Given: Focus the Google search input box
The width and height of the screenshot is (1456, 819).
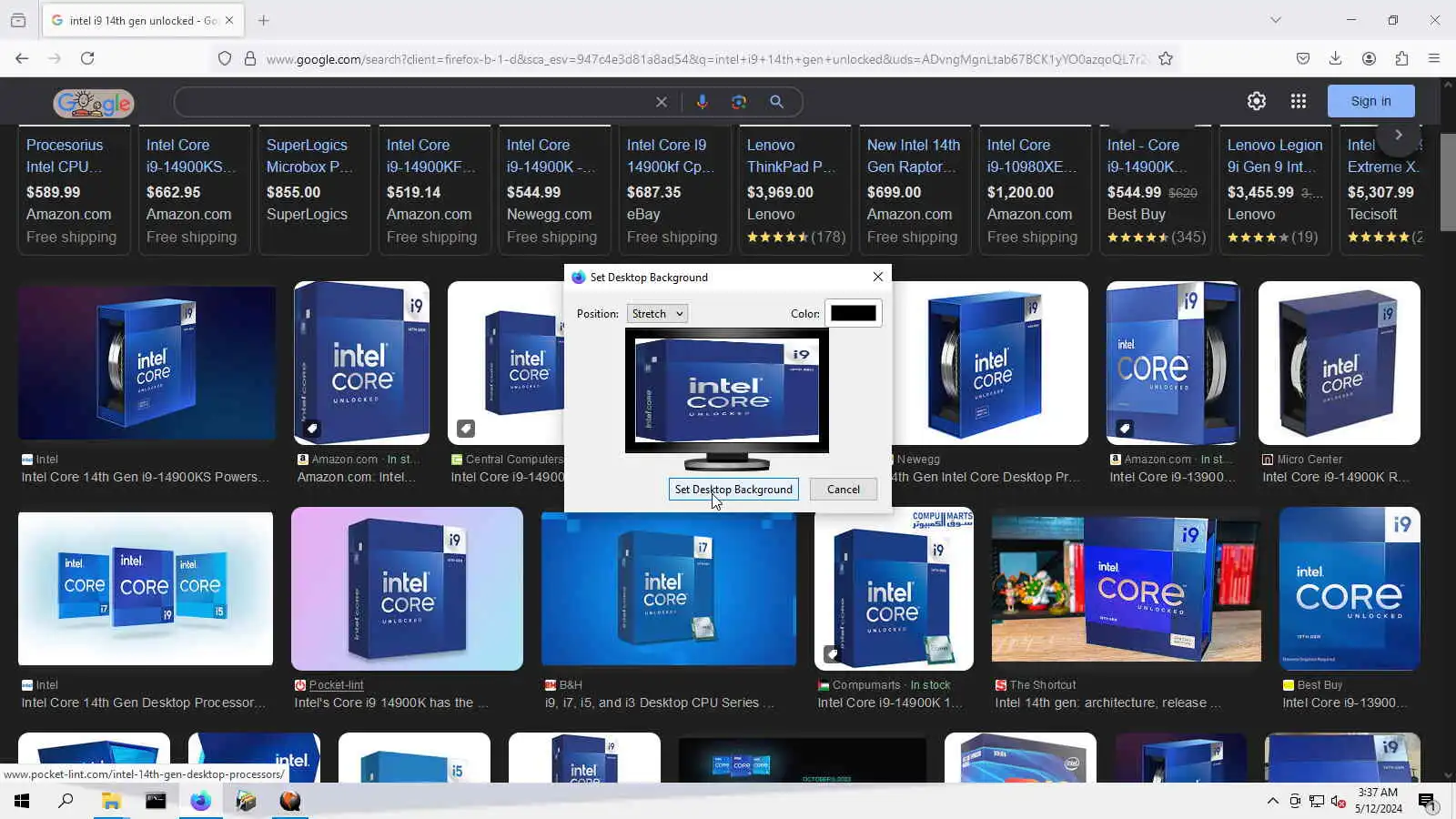Looking at the screenshot, I should (414, 102).
